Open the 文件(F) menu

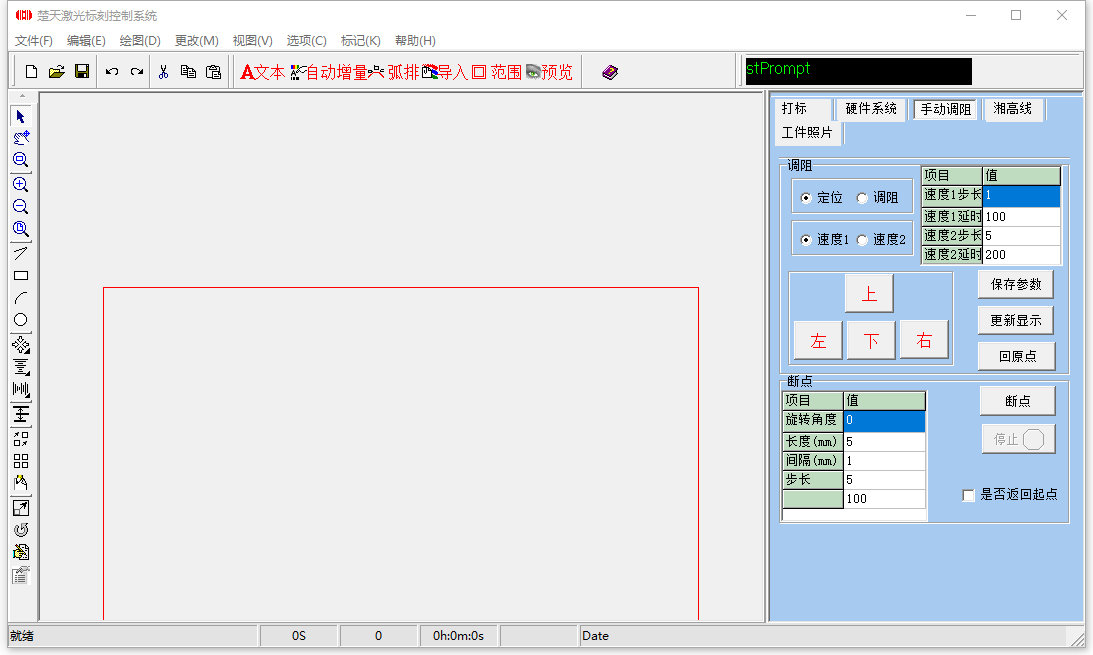tap(33, 40)
